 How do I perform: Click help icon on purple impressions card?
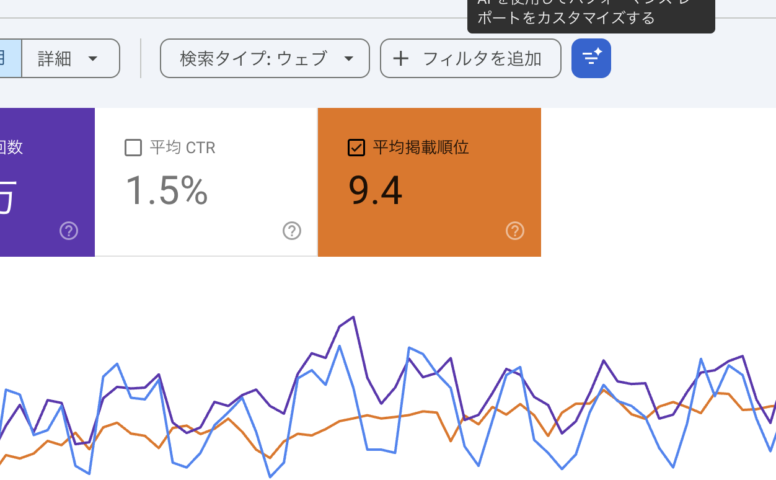[x=69, y=231]
